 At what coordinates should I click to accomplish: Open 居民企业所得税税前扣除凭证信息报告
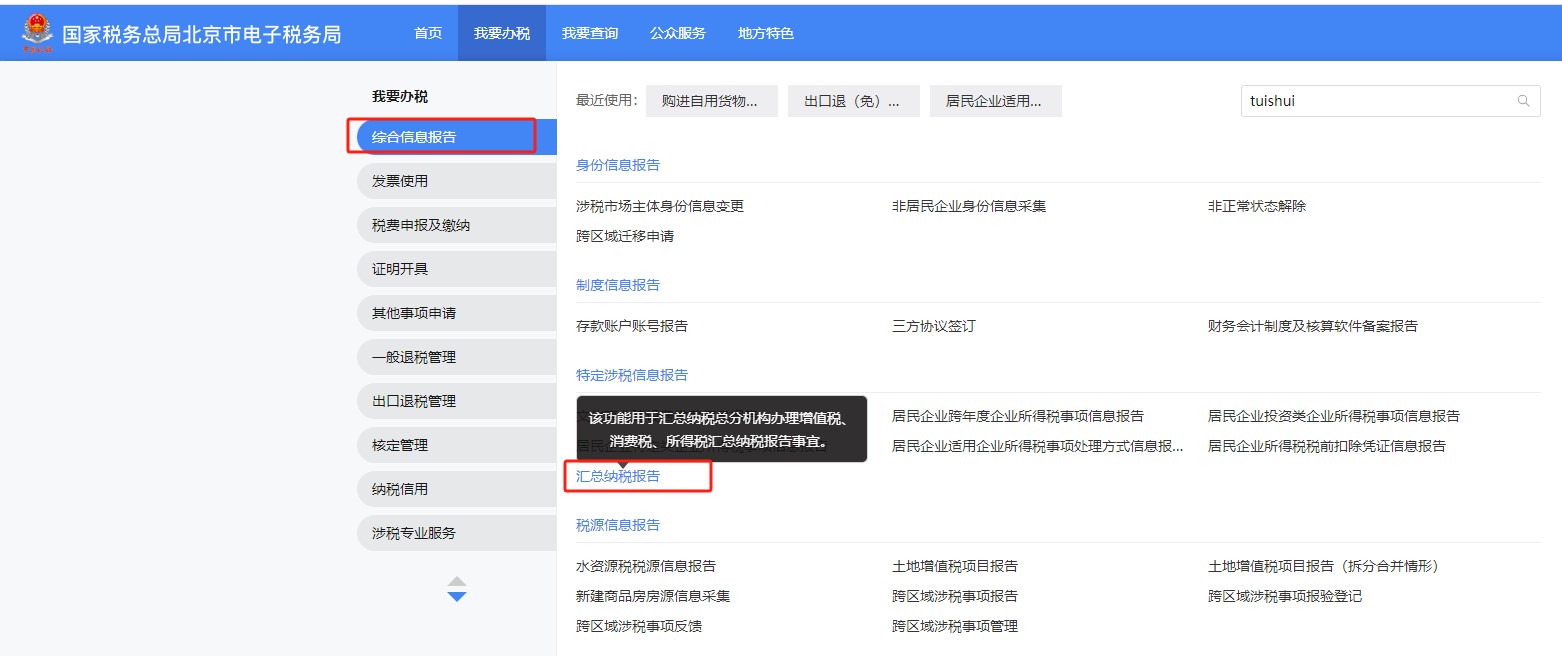point(1327,446)
